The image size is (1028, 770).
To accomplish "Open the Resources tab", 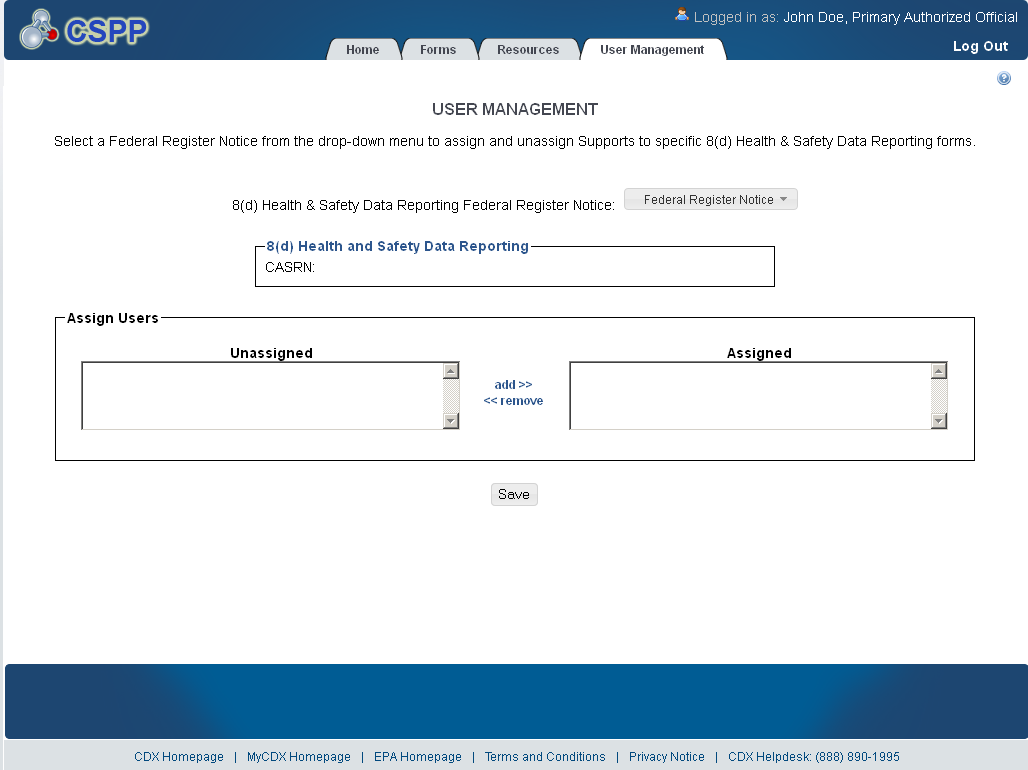I will 528,49.
